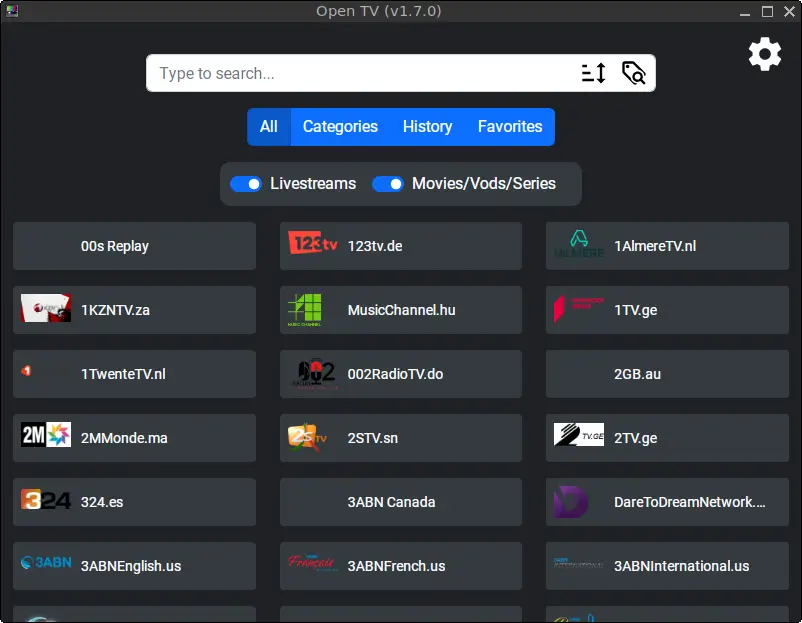
Task: Click the 002RadioTV.do microphone logo
Action: tap(314, 373)
